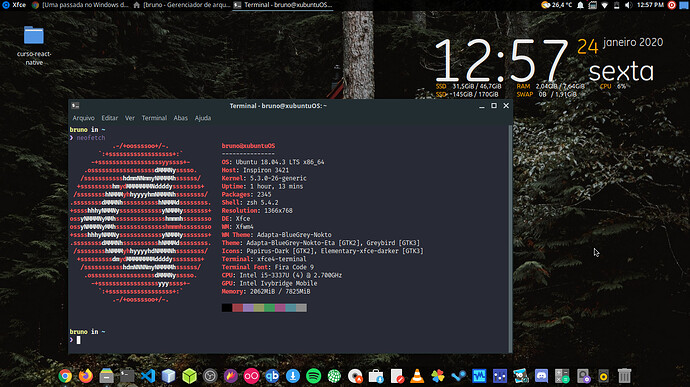The image size is (690, 387).
Task: Open the Abas menu in Terminal
Action: (x=180, y=118)
